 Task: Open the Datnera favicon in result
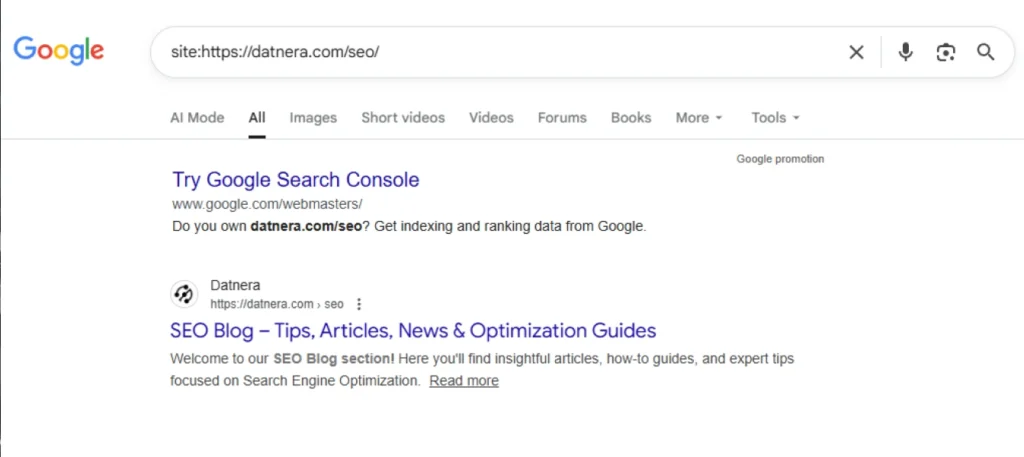[x=184, y=294]
